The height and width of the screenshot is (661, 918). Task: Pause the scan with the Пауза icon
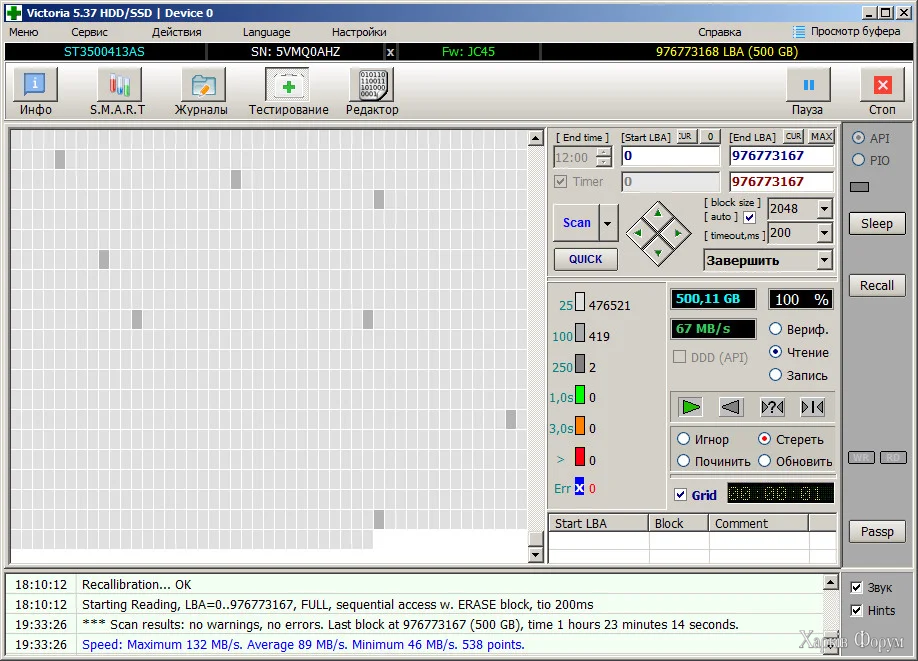(807, 91)
